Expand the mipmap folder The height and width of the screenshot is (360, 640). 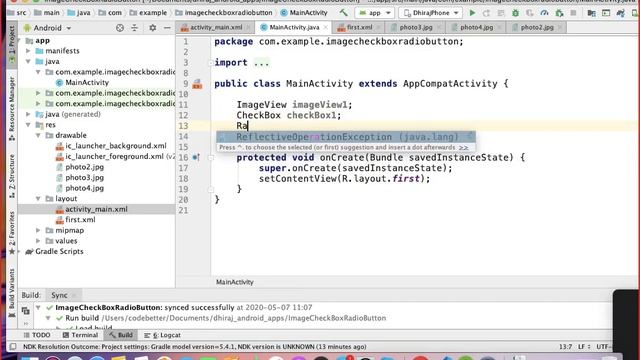(38, 231)
